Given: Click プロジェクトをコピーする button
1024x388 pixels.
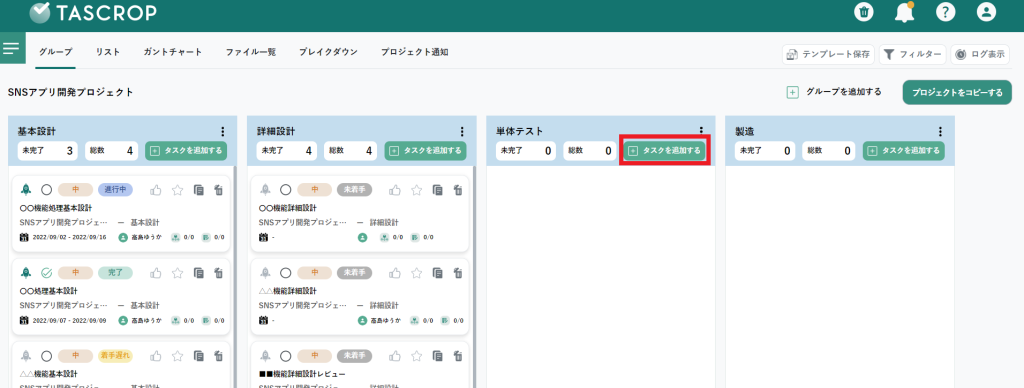Looking at the screenshot, I should (x=957, y=93).
